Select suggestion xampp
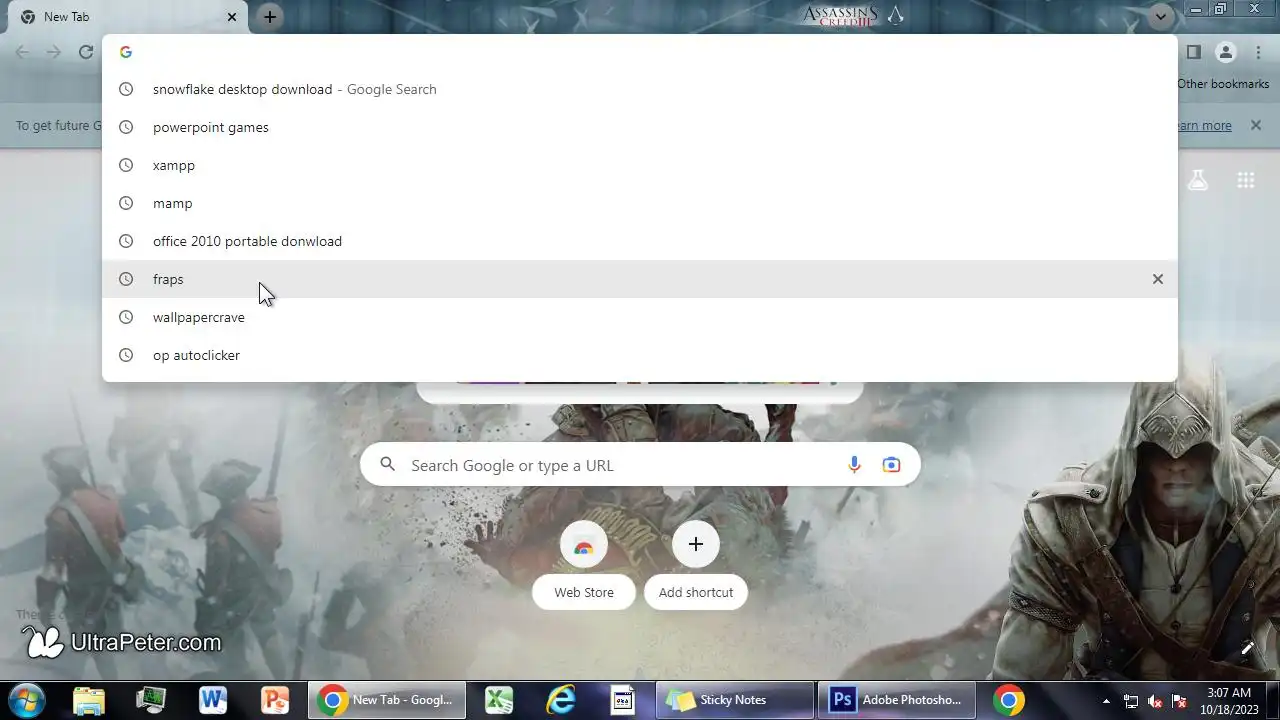 click(x=640, y=165)
